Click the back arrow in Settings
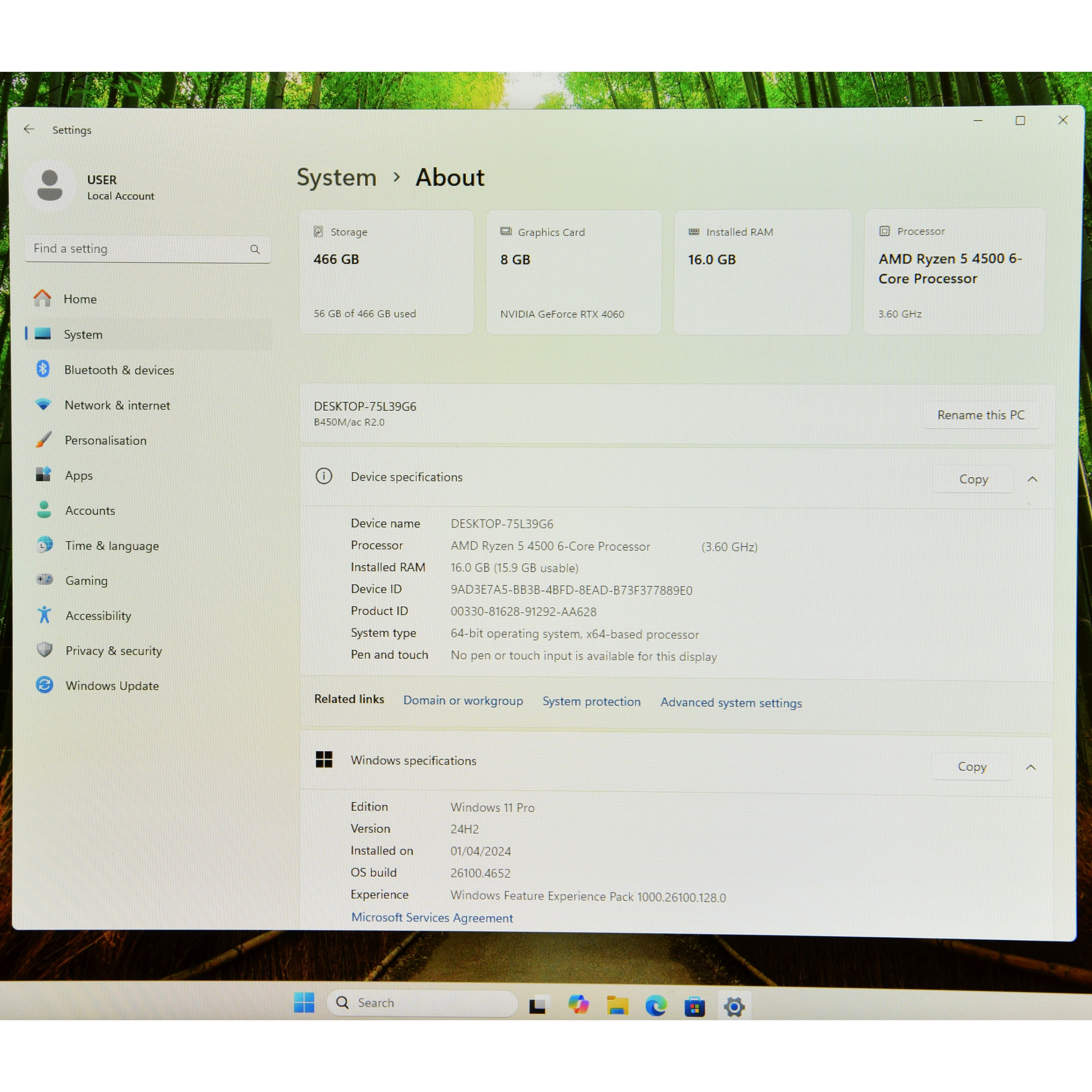 coord(29,129)
